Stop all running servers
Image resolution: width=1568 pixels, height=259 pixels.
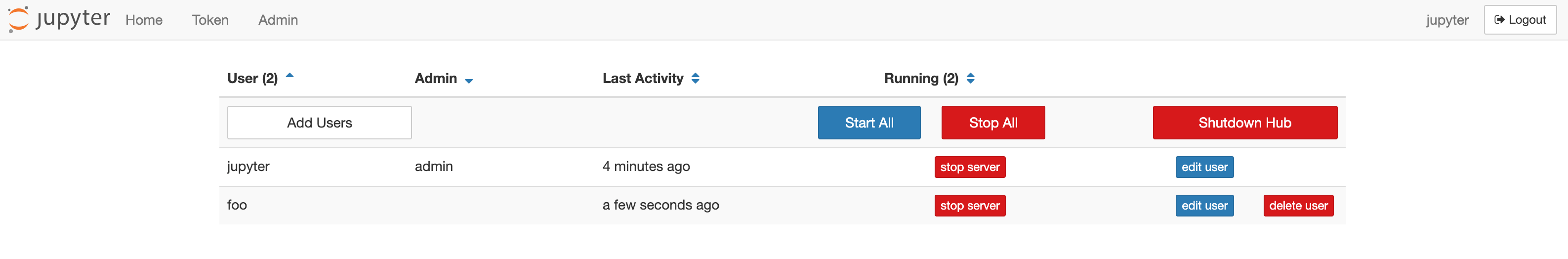993,123
